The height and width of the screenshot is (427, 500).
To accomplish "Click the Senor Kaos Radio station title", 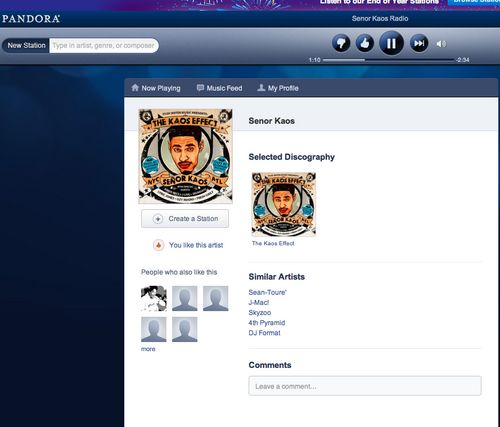I will click(x=380, y=18).
